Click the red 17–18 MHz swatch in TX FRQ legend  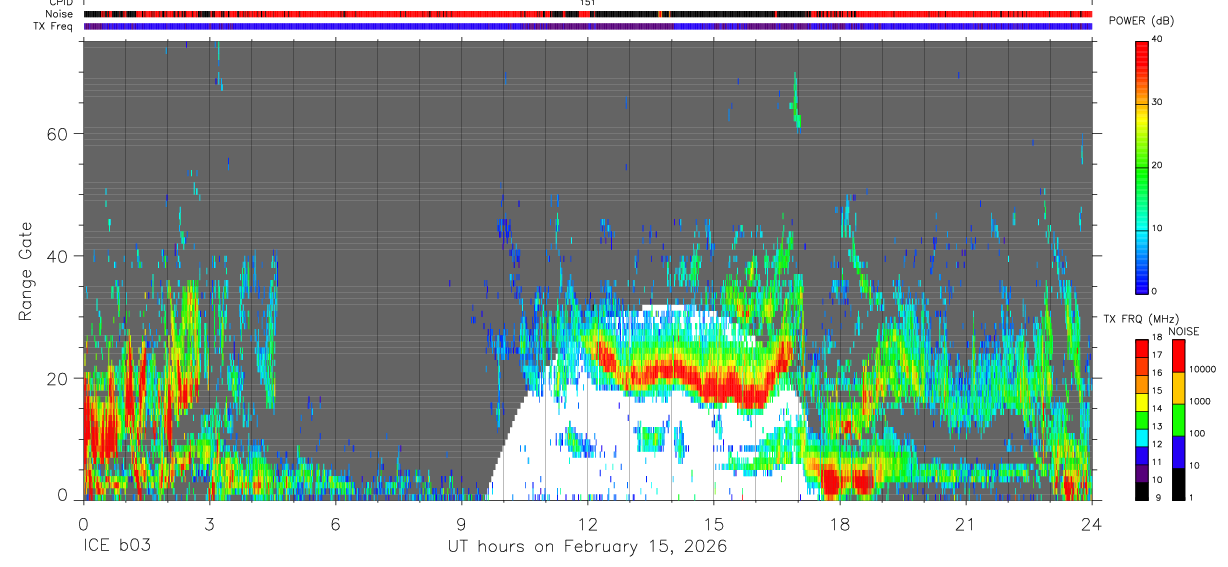point(1142,349)
